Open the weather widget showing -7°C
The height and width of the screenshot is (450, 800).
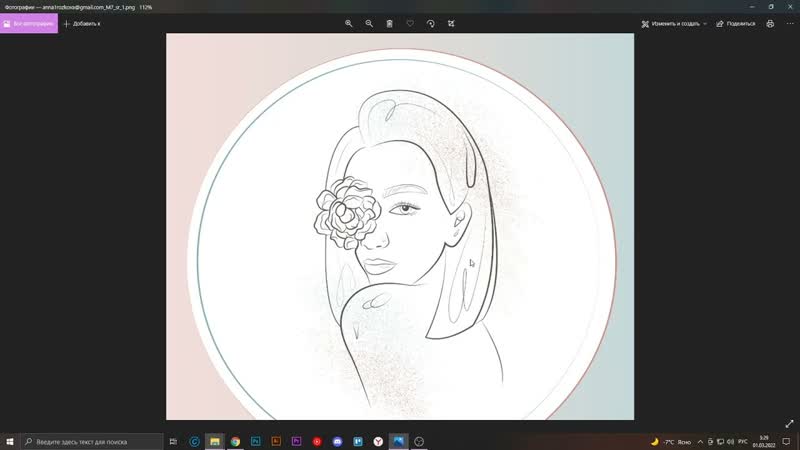click(670, 442)
